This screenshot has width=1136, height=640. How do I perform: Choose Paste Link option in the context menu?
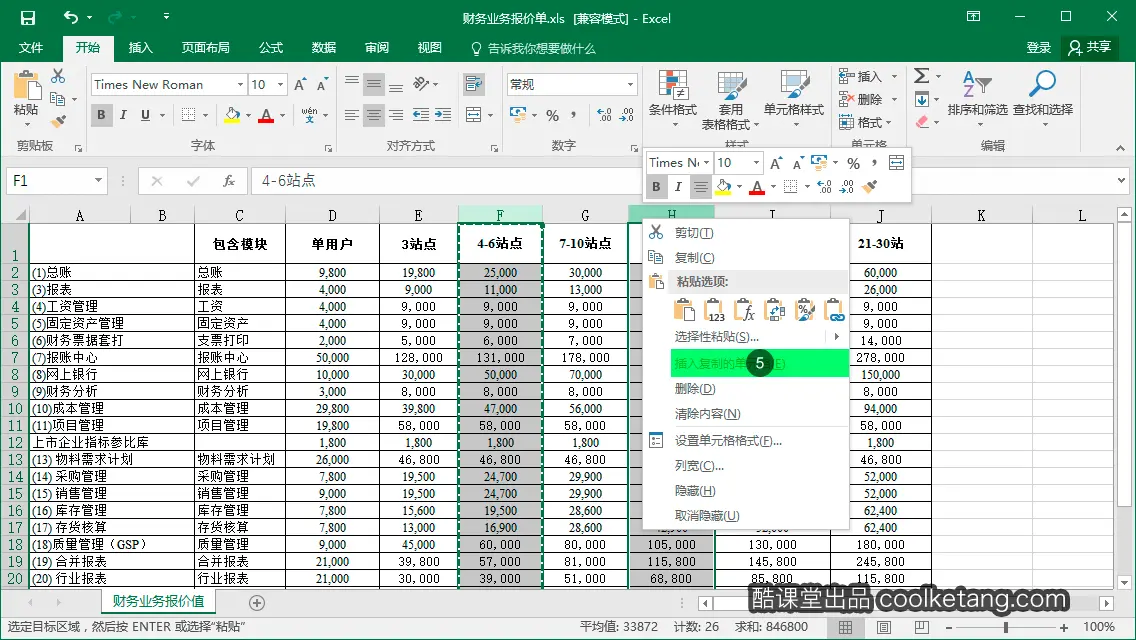pos(834,310)
